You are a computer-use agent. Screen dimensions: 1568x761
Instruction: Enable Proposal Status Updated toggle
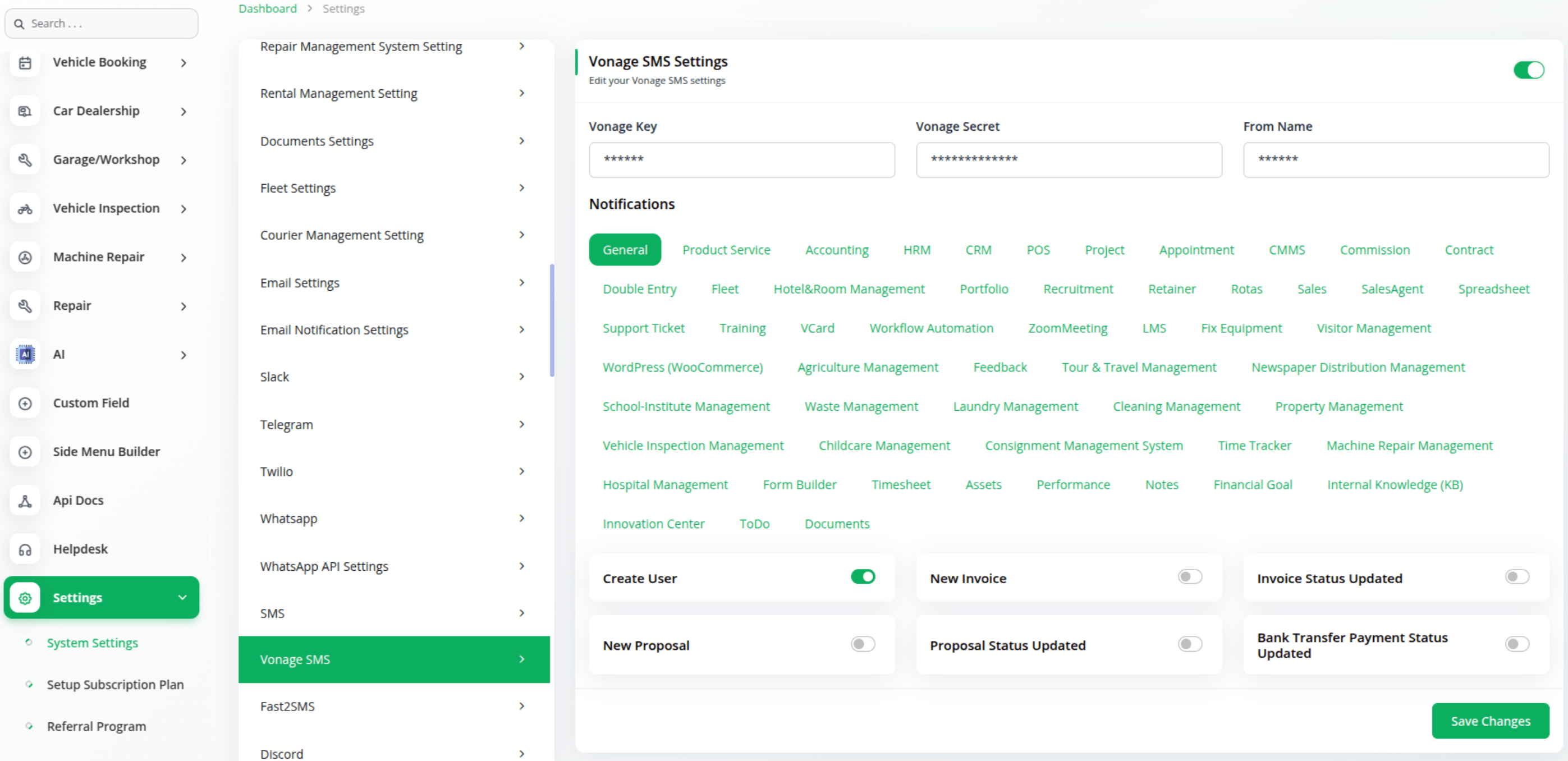tap(1190, 644)
